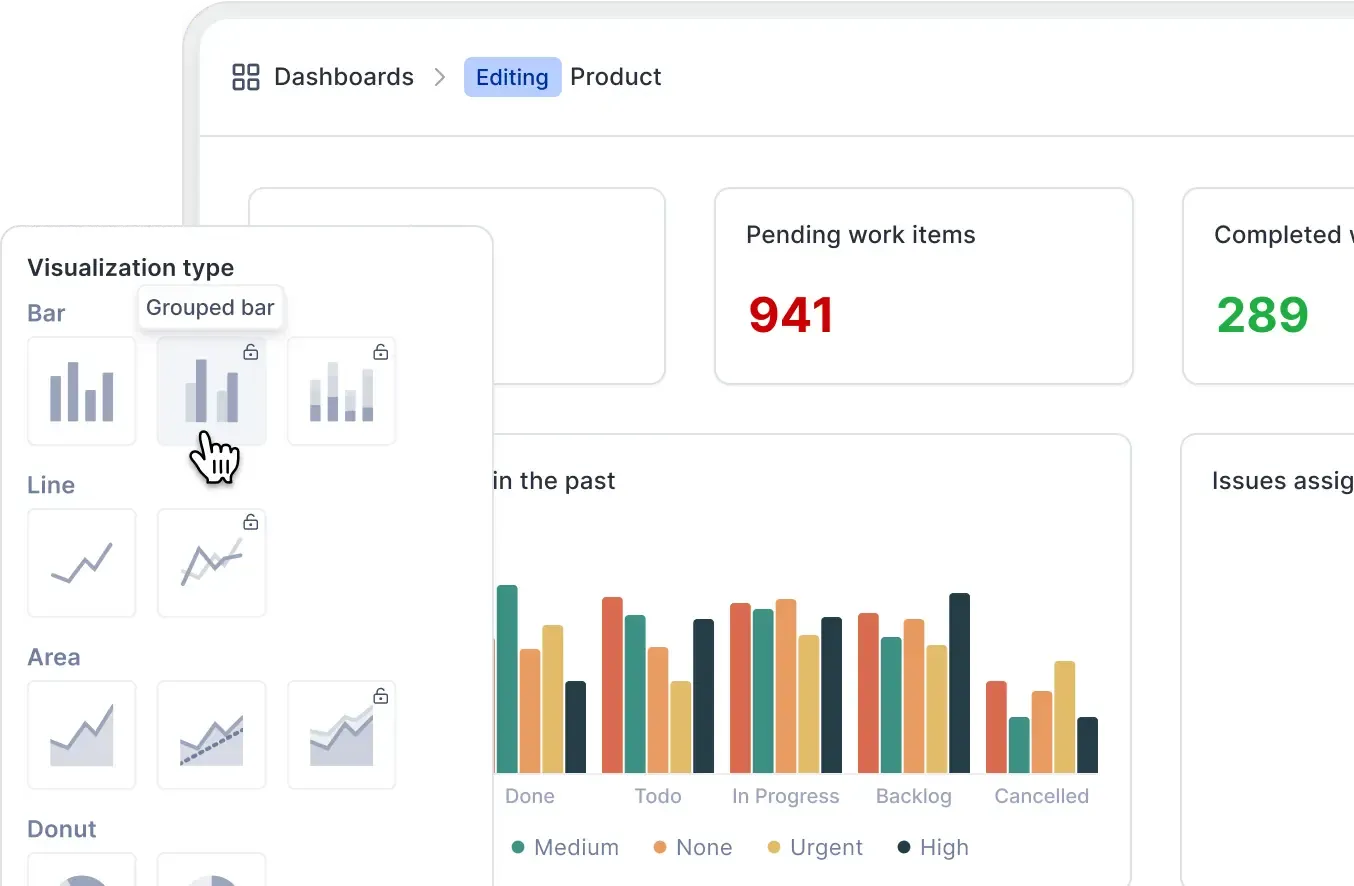Click the Editing badge
Viewport: 1354px width, 886px height.
[512, 77]
